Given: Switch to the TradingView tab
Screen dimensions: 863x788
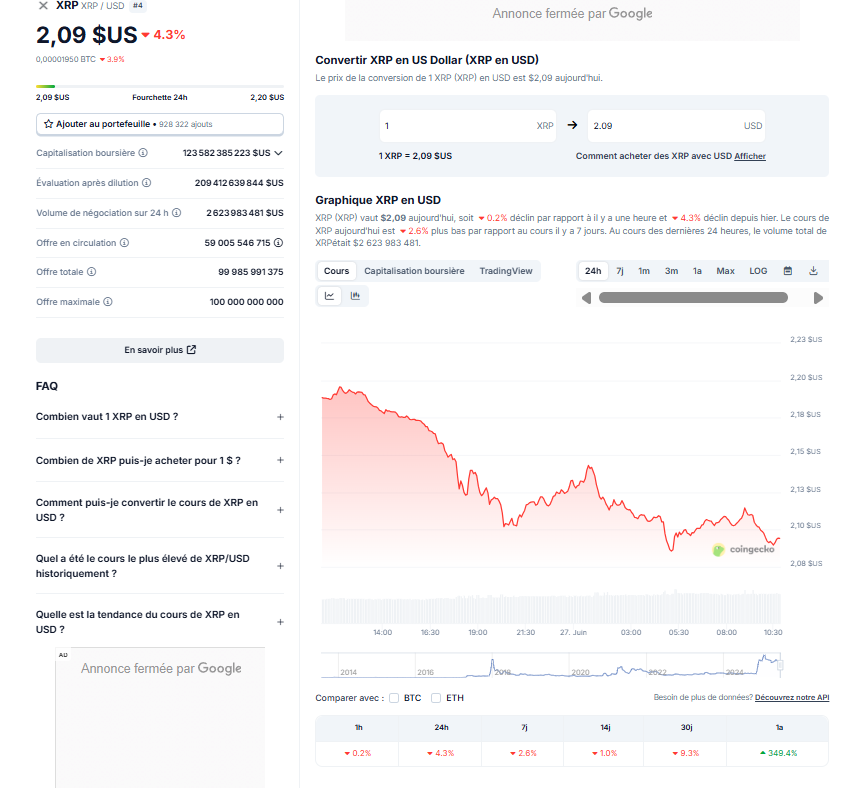Looking at the screenshot, I should coord(506,271).
